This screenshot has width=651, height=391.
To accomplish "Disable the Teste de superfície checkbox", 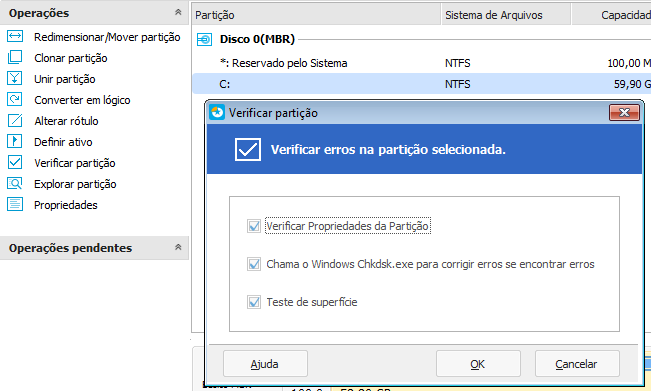I will tap(254, 302).
